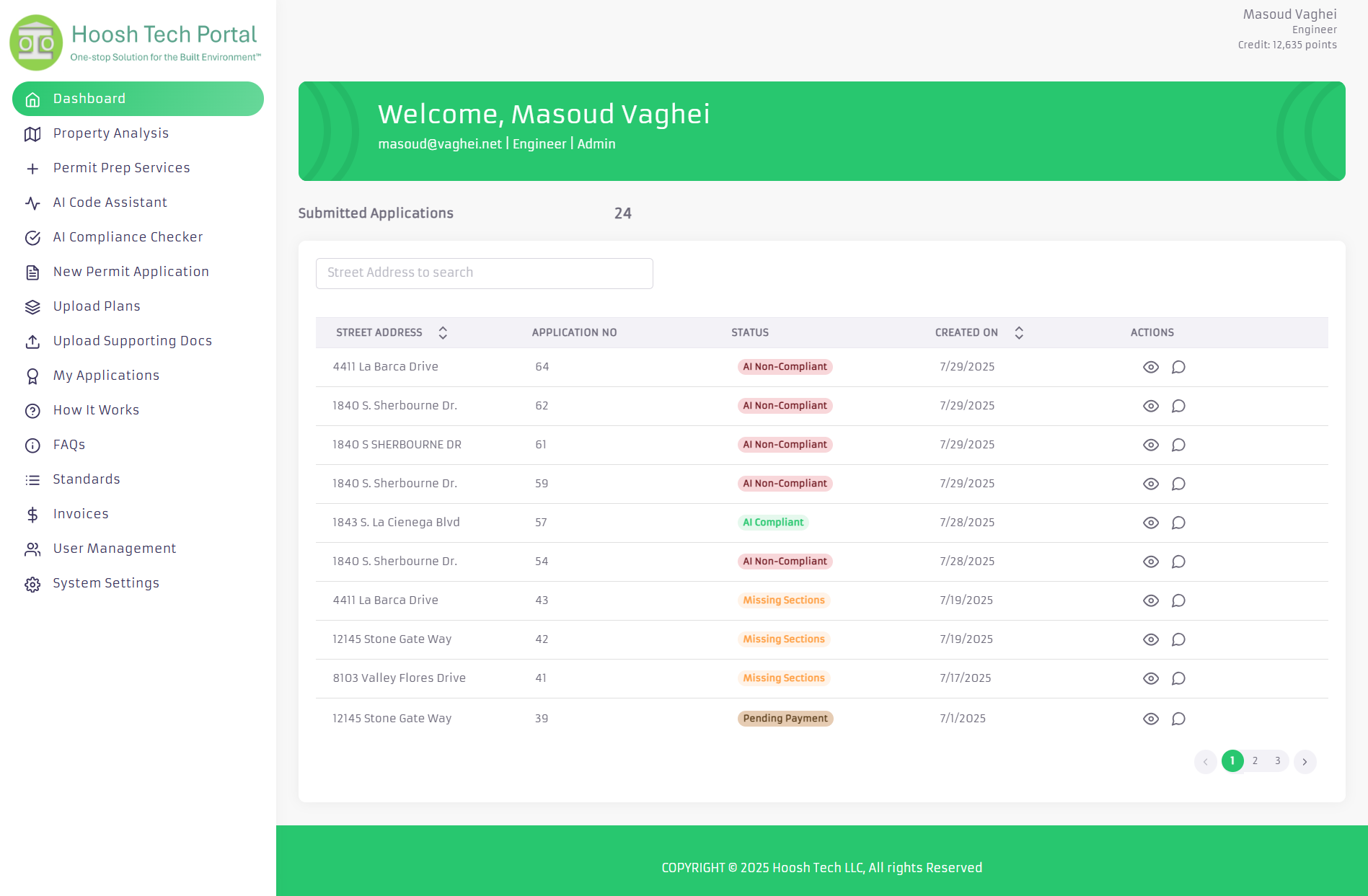Open the Dashboard menu item
Image resolution: width=1368 pixels, height=896 pixels.
tap(89, 98)
